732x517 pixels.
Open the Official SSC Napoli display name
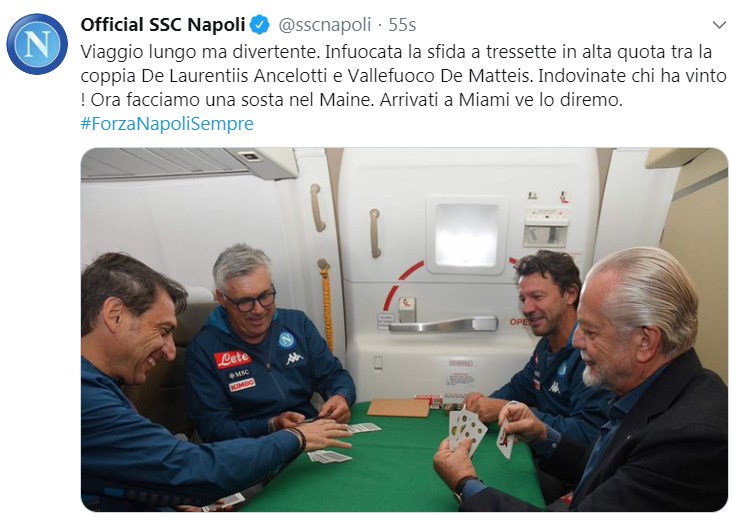tap(162, 25)
